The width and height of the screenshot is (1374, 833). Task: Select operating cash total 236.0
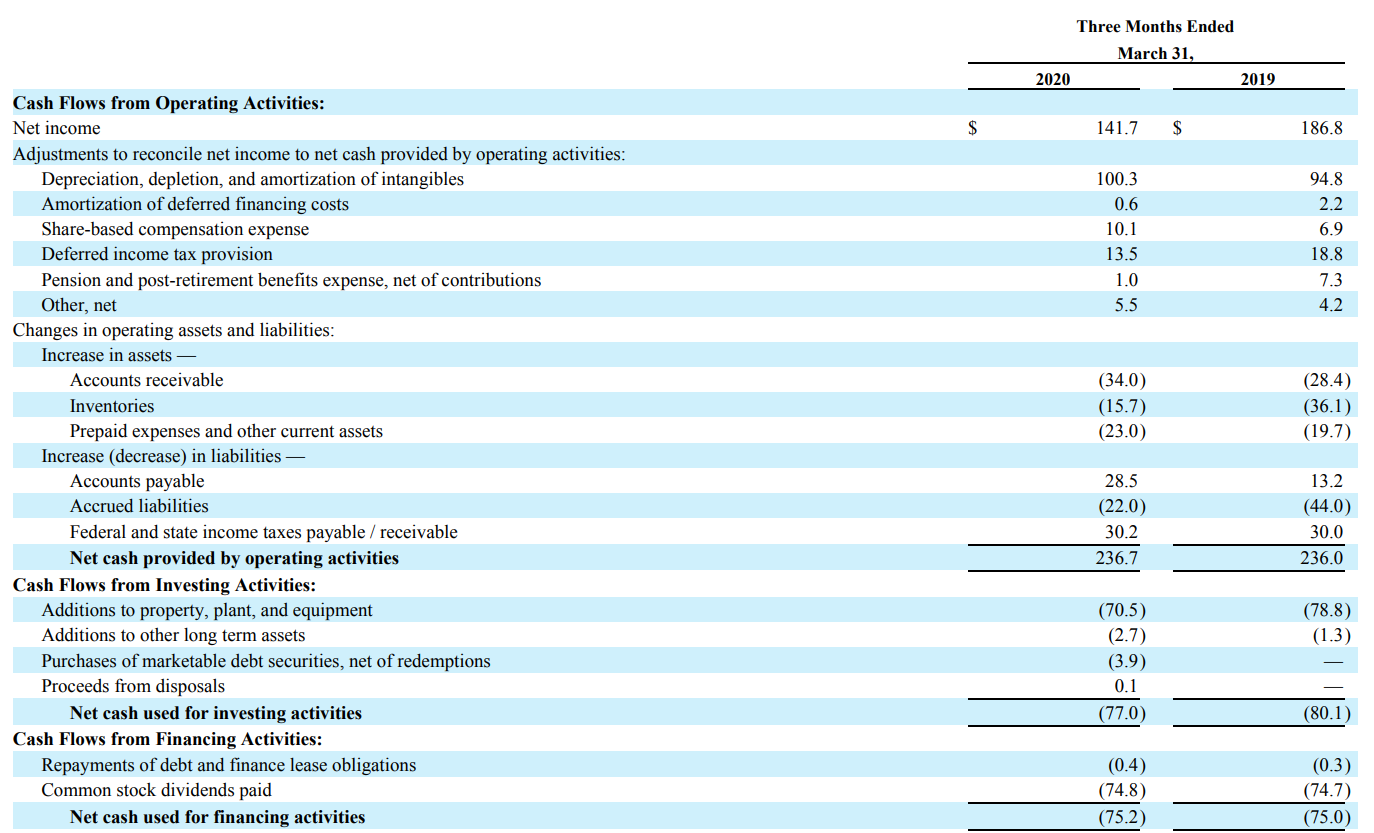[1321, 558]
